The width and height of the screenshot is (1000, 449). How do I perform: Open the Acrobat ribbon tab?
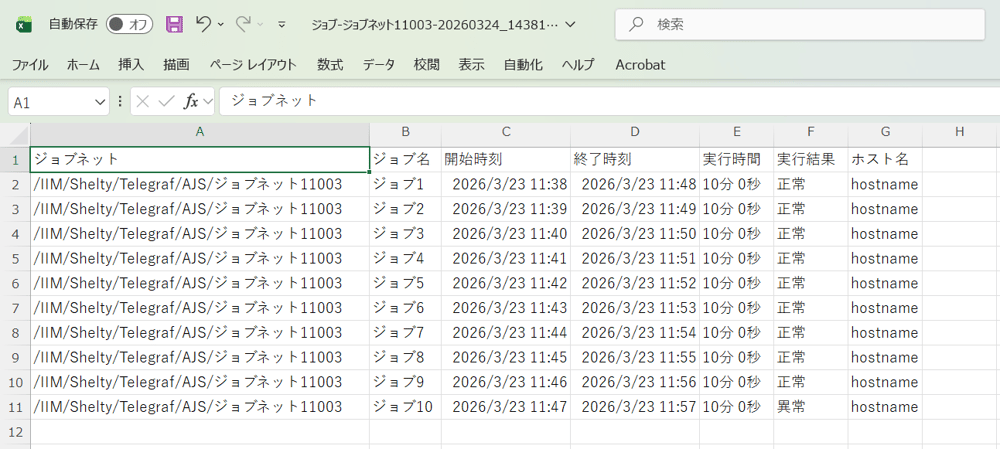tap(640, 64)
